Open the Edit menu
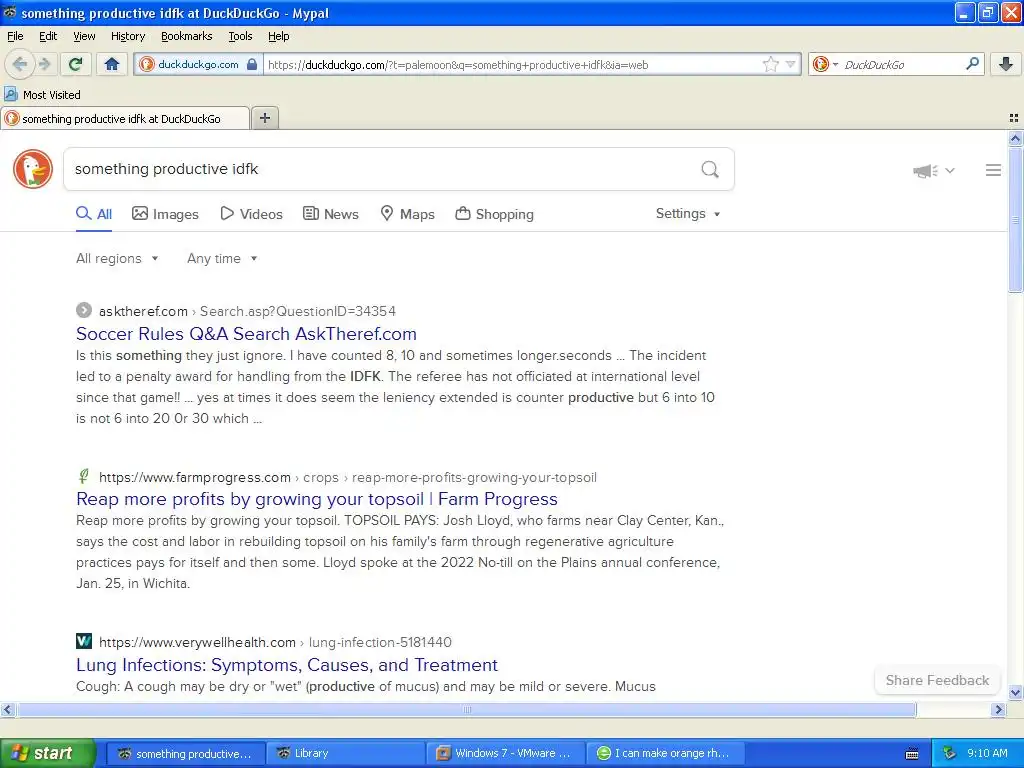 [x=48, y=36]
